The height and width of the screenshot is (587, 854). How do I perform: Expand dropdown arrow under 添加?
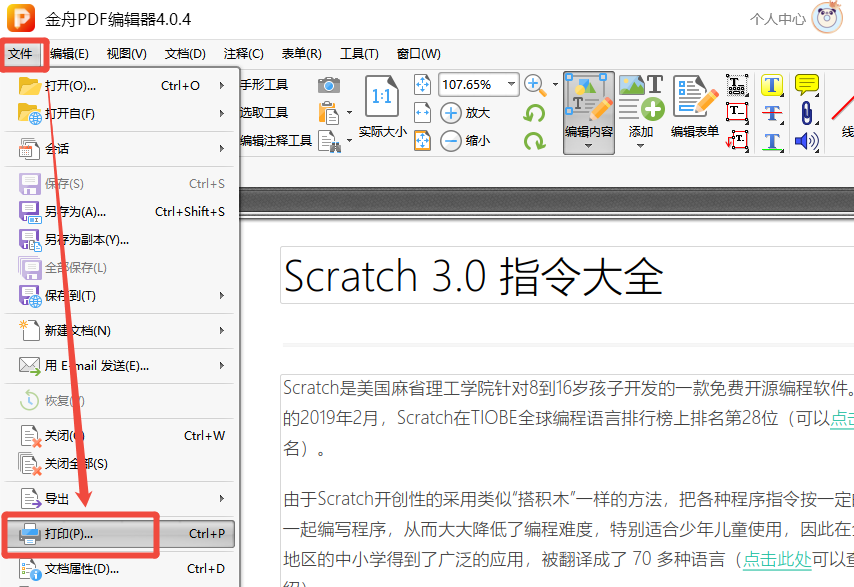click(640, 146)
